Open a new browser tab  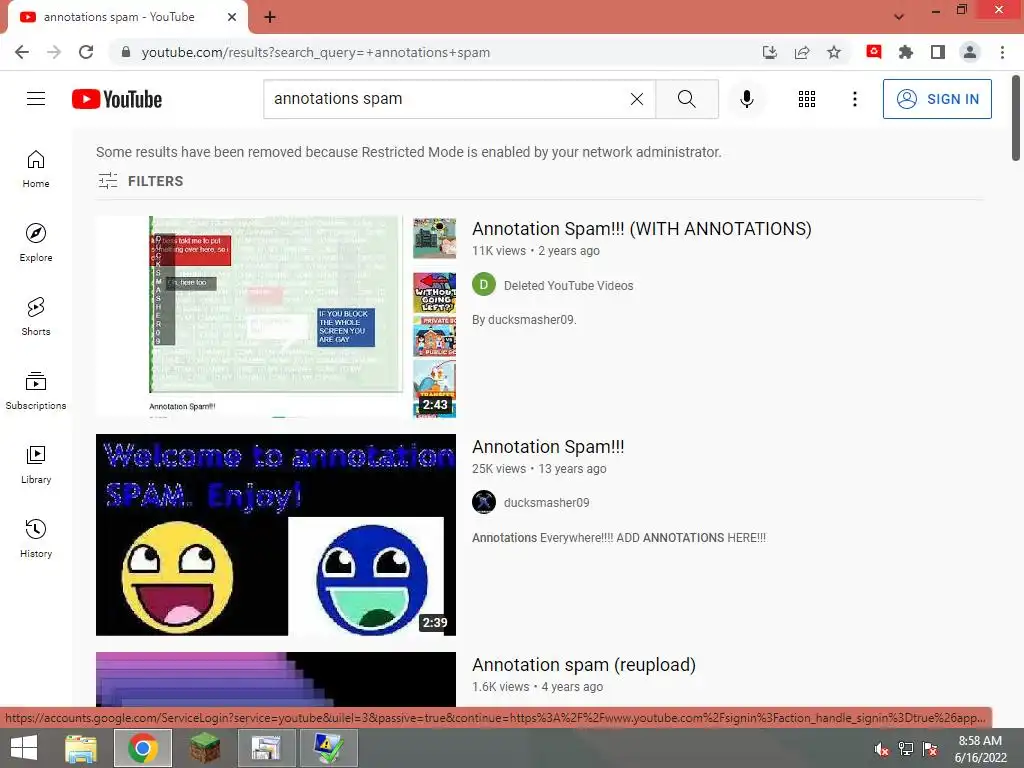(x=270, y=17)
